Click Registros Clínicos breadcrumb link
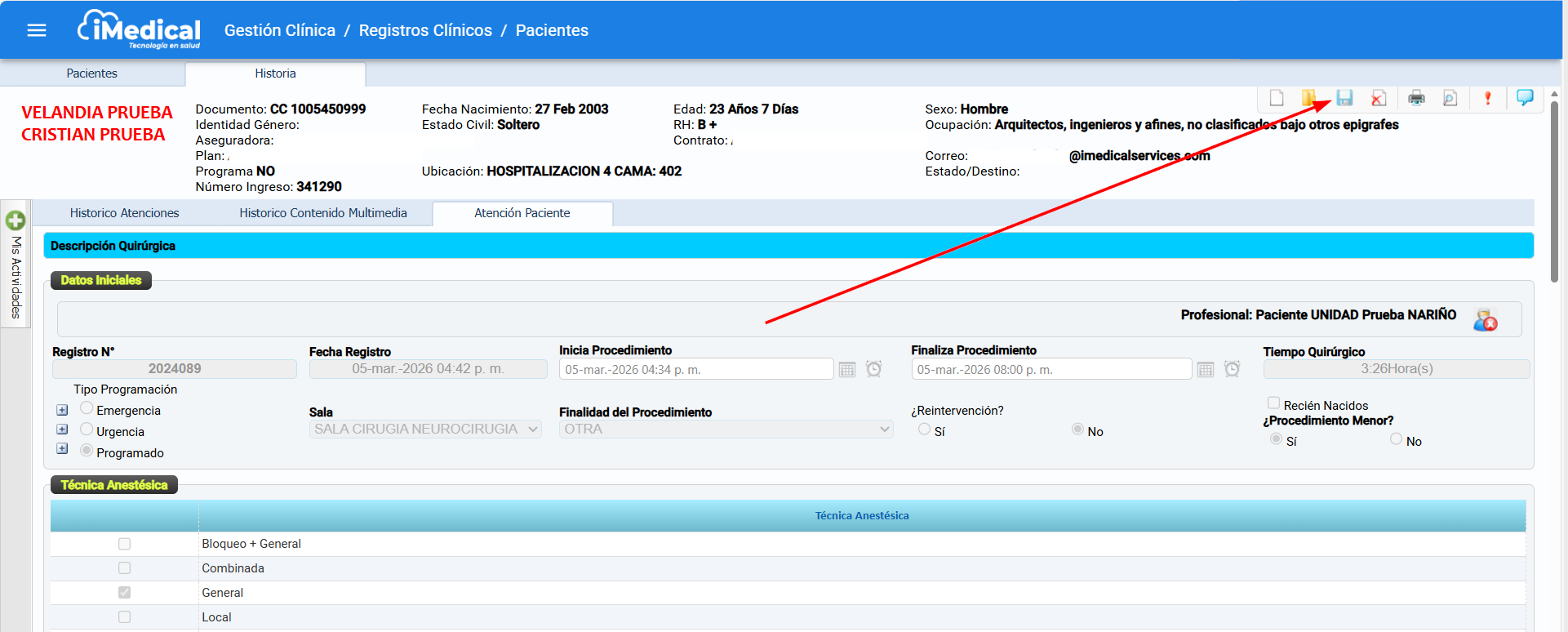 425,30
